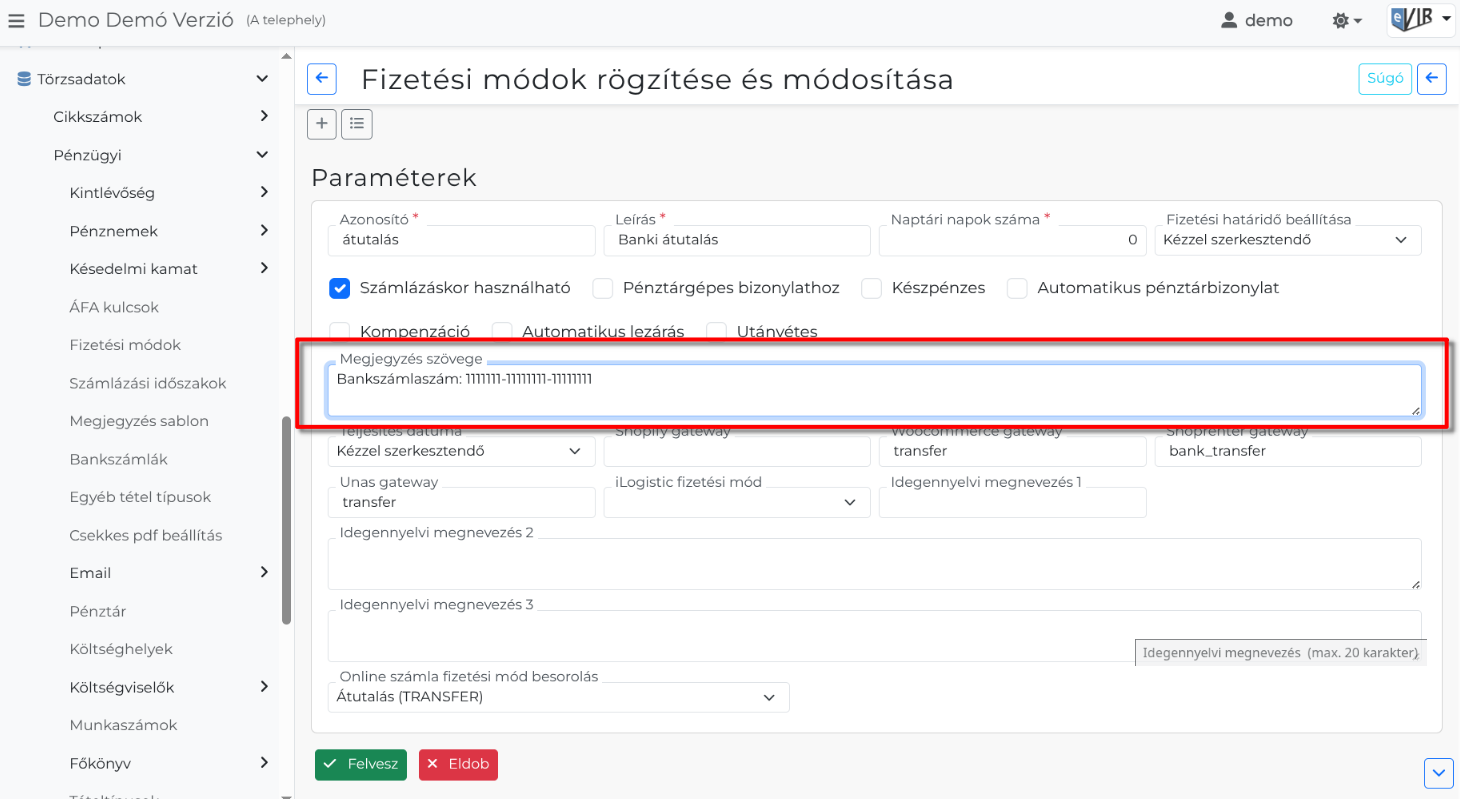Click into Megjegyzés szövege text area
The height and width of the screenshot is (800, 1460).
872,390
